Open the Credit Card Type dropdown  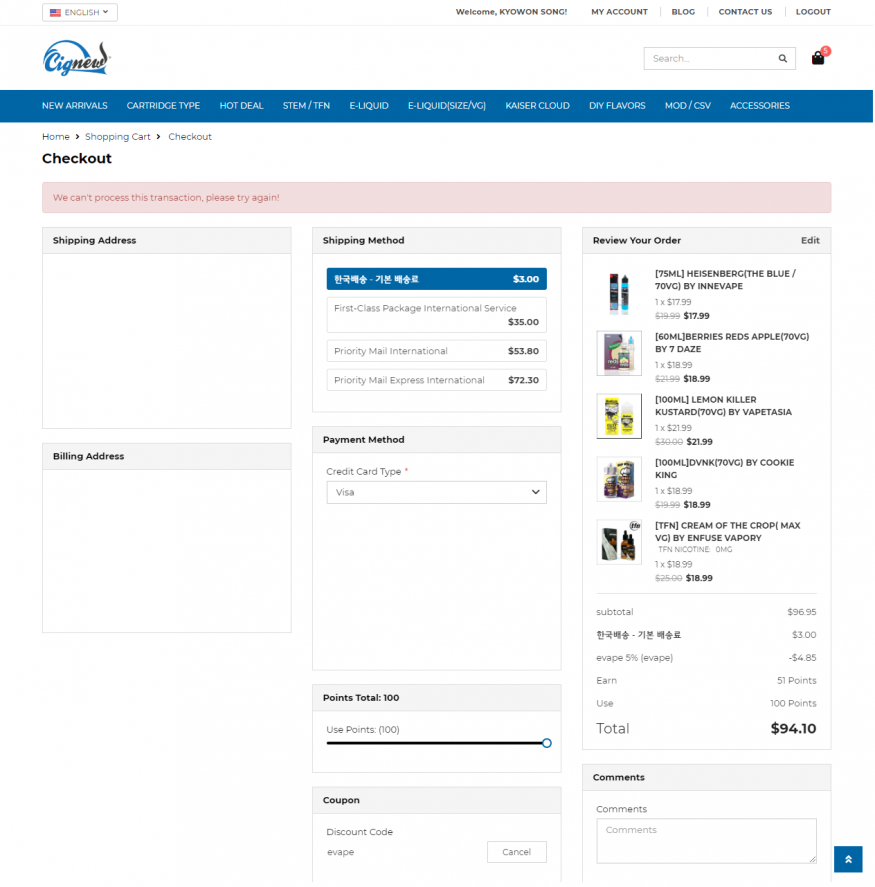437,493
